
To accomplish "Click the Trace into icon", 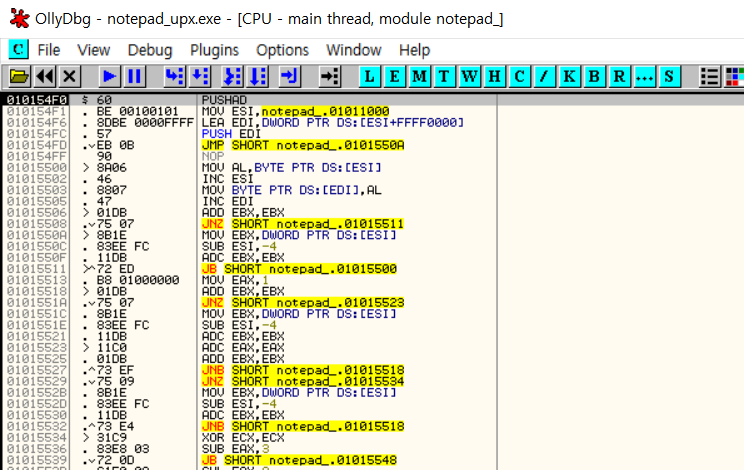I will pos(232,76).
